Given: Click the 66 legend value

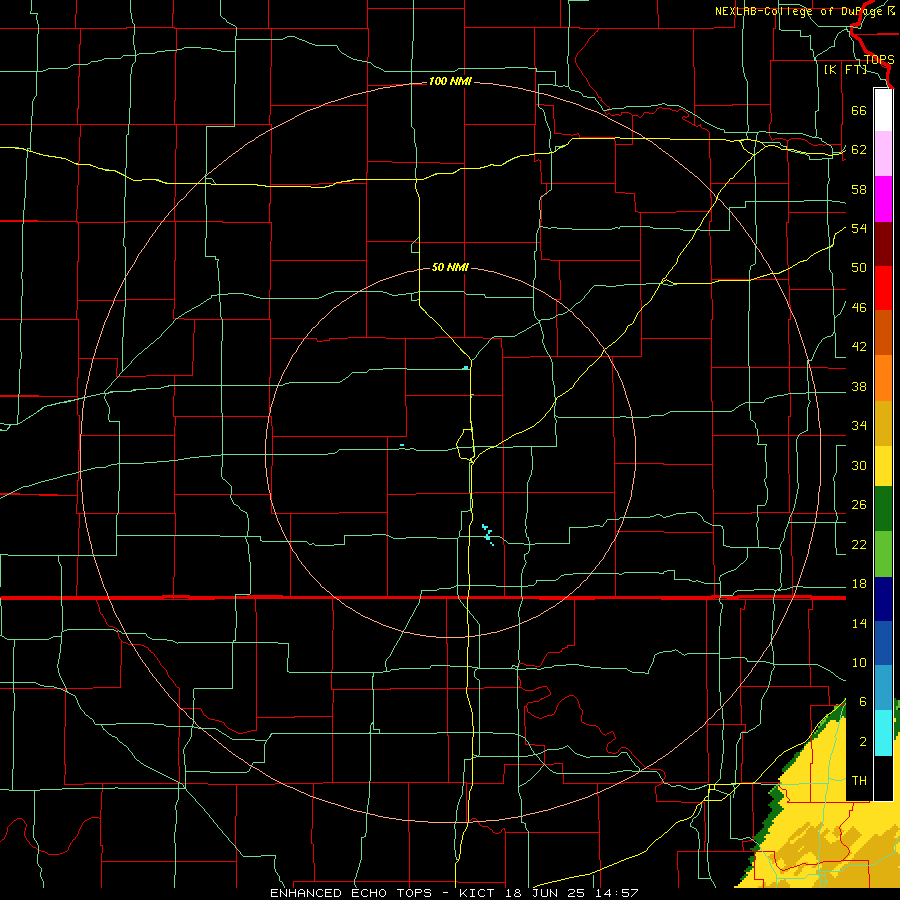Looking at the screenshot, I should coord(859,110).
